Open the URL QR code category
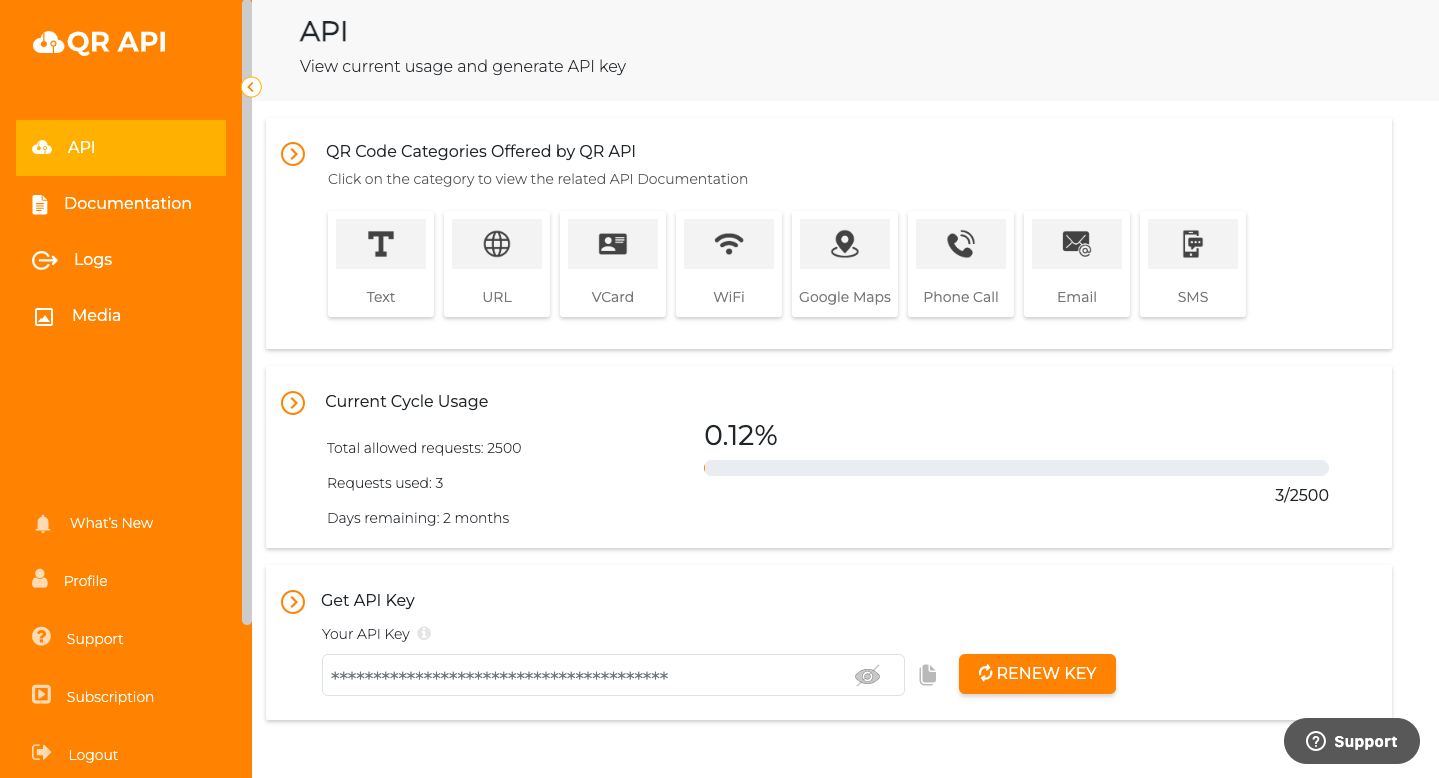The height and width of the screenshot is (778, 1439). (496, 262)
